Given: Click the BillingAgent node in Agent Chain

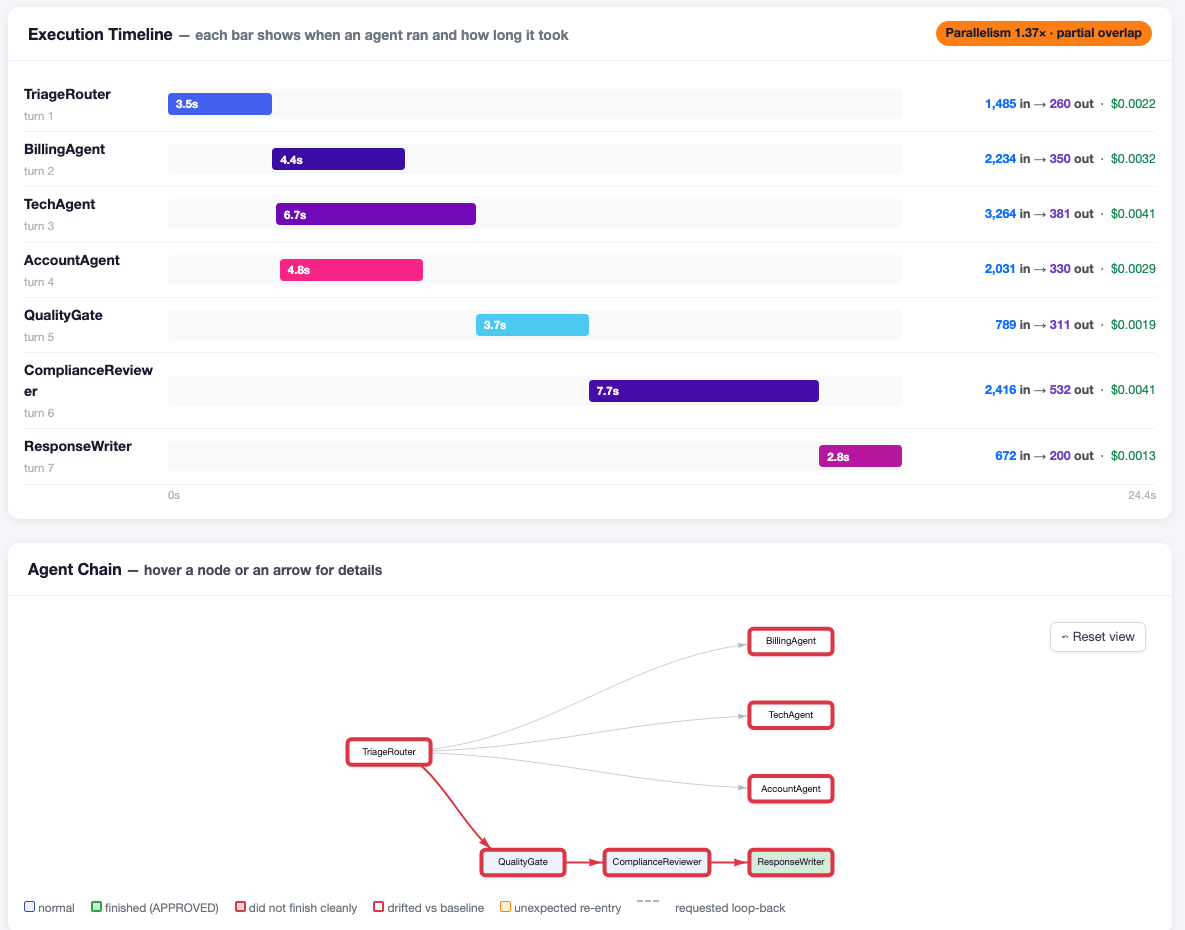Looking at the screenshot, I should click(791, 641).
